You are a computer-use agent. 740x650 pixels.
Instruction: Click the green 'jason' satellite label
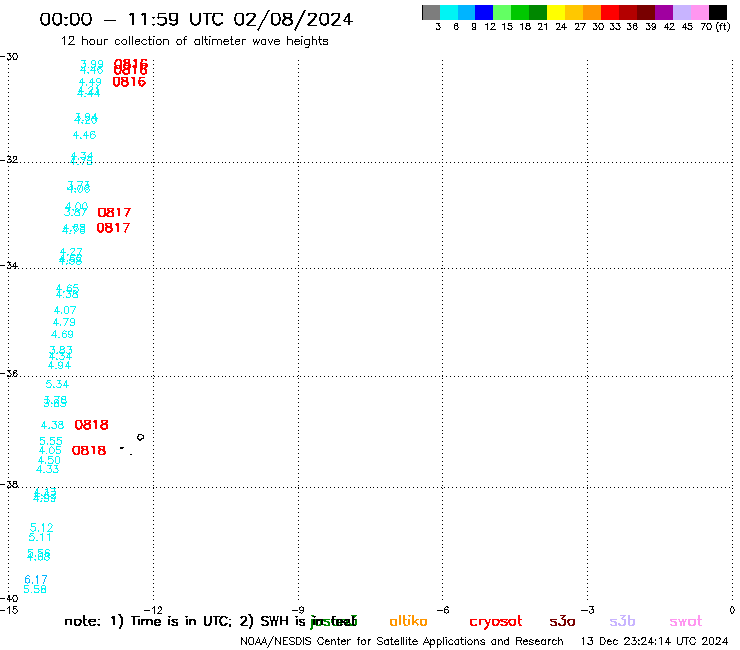point(333,621)
